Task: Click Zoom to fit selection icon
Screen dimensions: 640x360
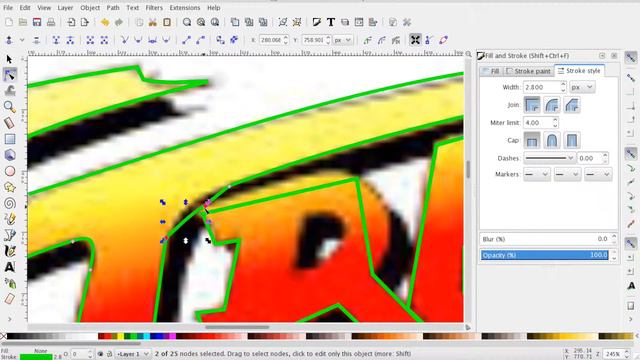Action: pos(187,22)
